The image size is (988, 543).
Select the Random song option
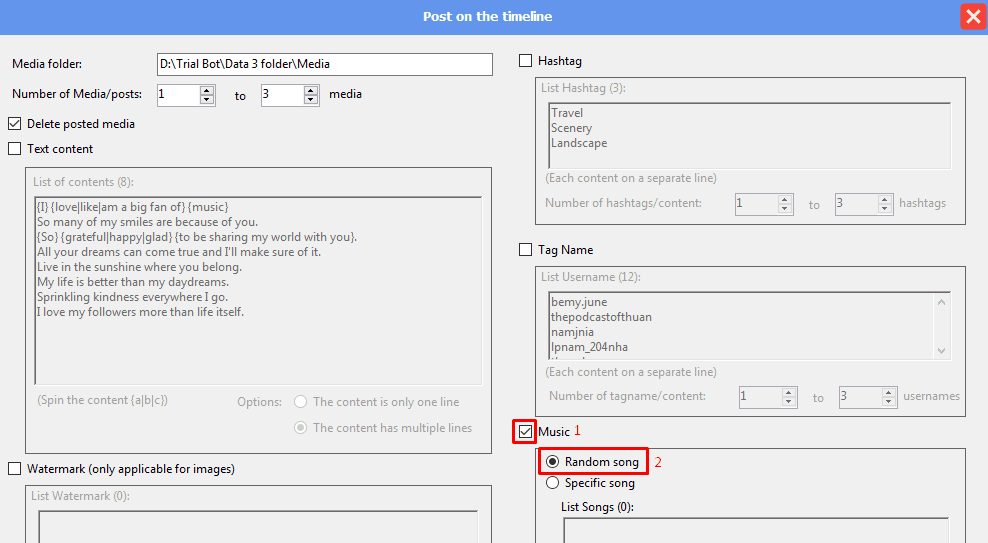tap(552, 462)
